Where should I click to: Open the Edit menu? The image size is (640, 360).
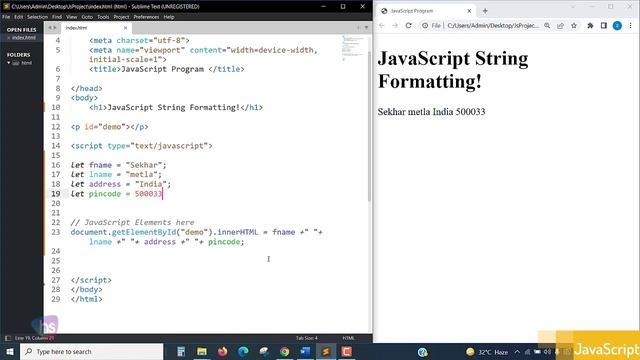(x=19, y=17)
